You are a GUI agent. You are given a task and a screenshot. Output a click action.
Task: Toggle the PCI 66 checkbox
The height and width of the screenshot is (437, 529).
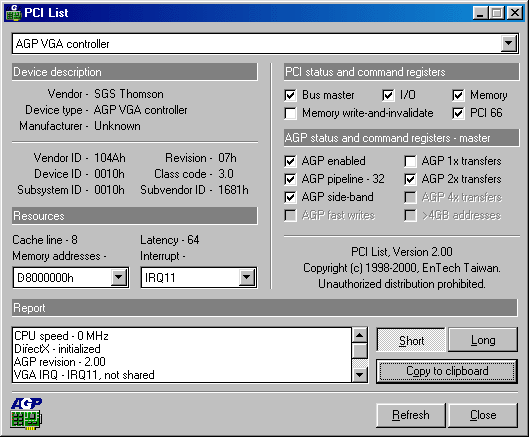458,113
